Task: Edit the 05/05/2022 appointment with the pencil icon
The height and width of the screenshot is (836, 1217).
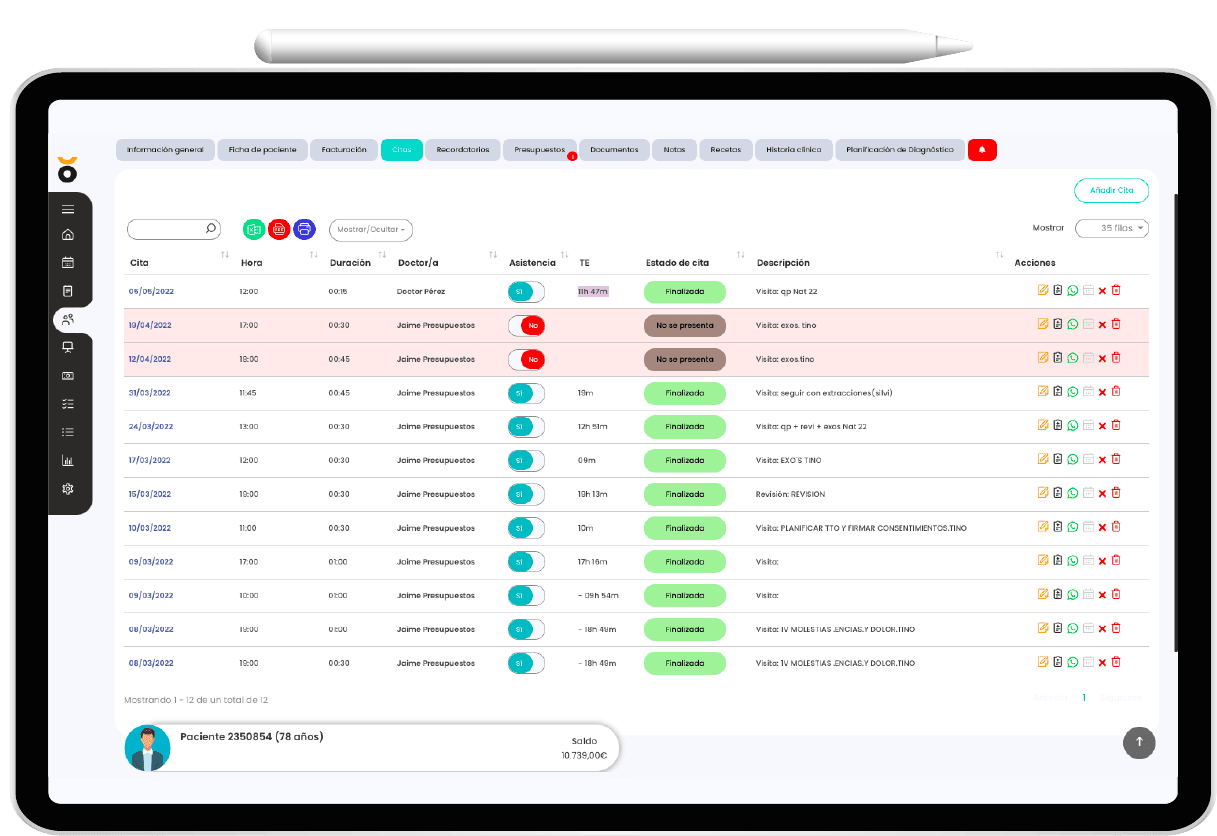Action: (x=1043, y=291)
